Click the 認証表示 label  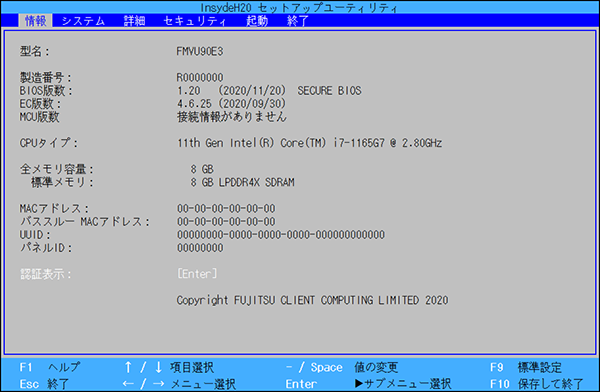45,274
